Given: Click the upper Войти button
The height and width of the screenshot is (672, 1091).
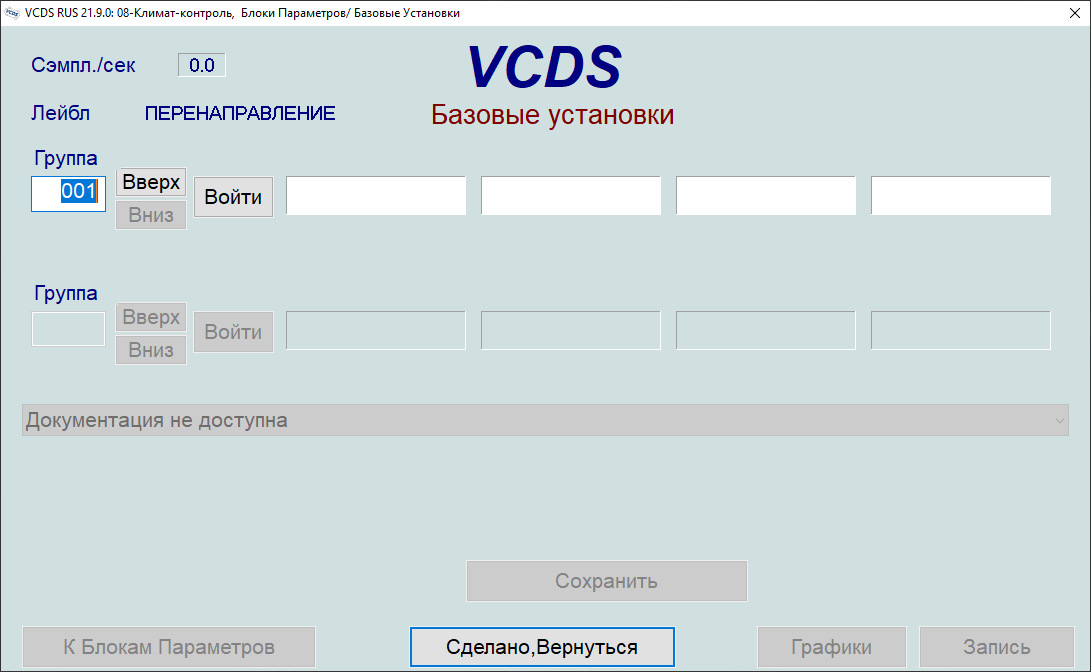Looking at the screenshot, I should pyautogui.click(x=233, y=197).
